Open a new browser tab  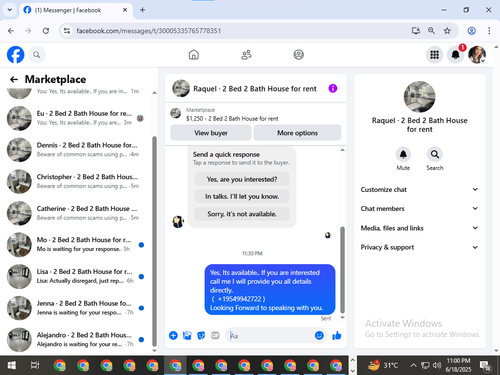(x=142, y=10)
